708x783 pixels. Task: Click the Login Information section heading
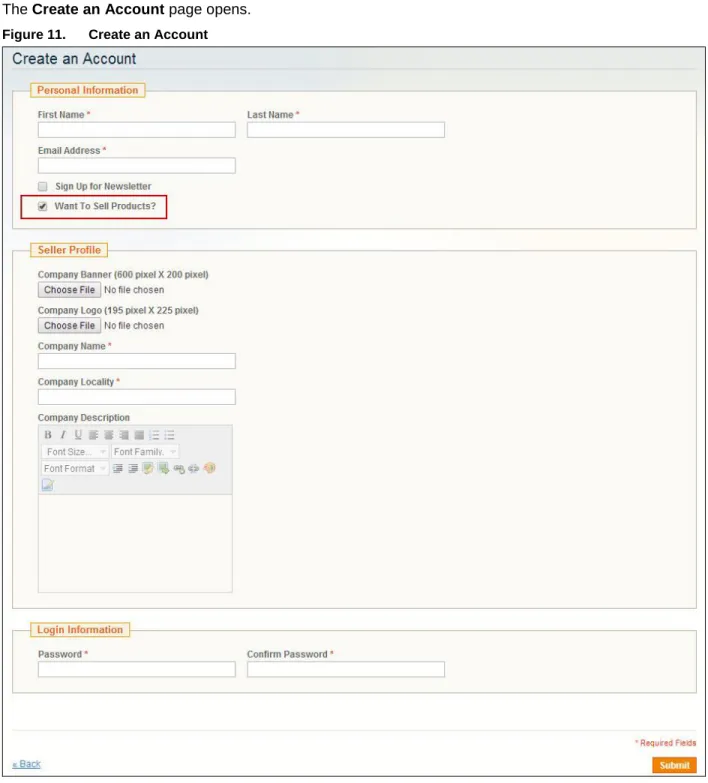tap(80, 630)
